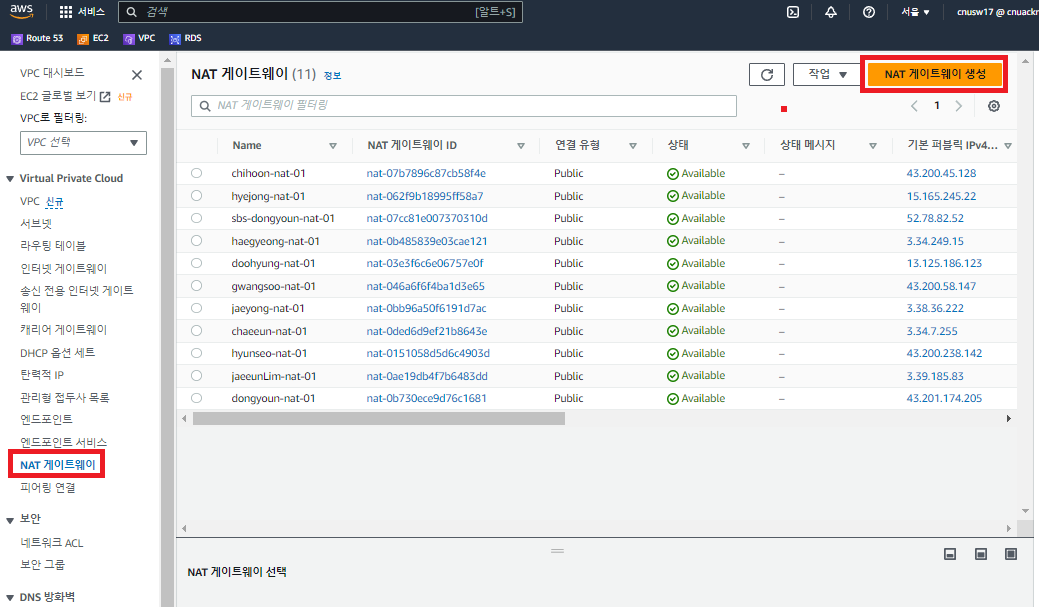Sort by 기본 퍼블릭 IPv4 column arrow
1039x607 pixels.
(x=1008, y=146)
